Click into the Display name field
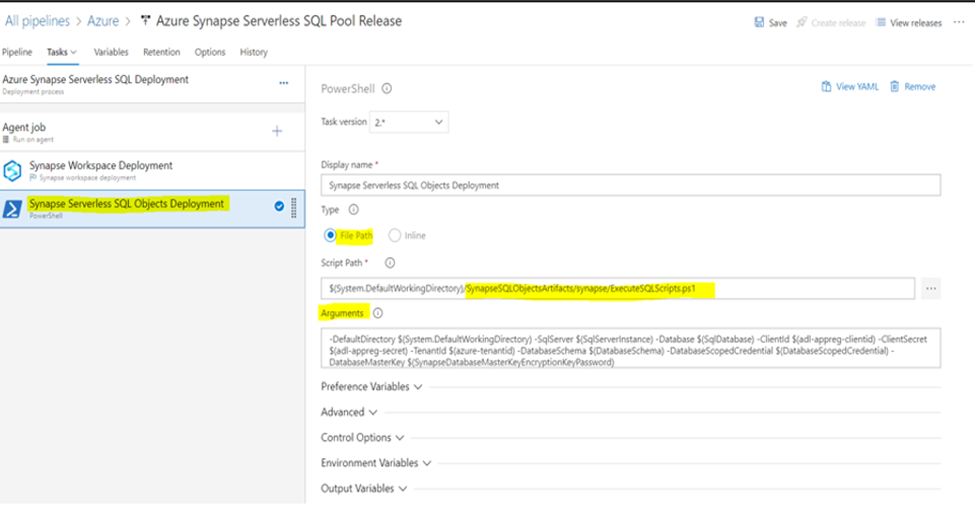The image size is (975, 515). pos(631,185)
